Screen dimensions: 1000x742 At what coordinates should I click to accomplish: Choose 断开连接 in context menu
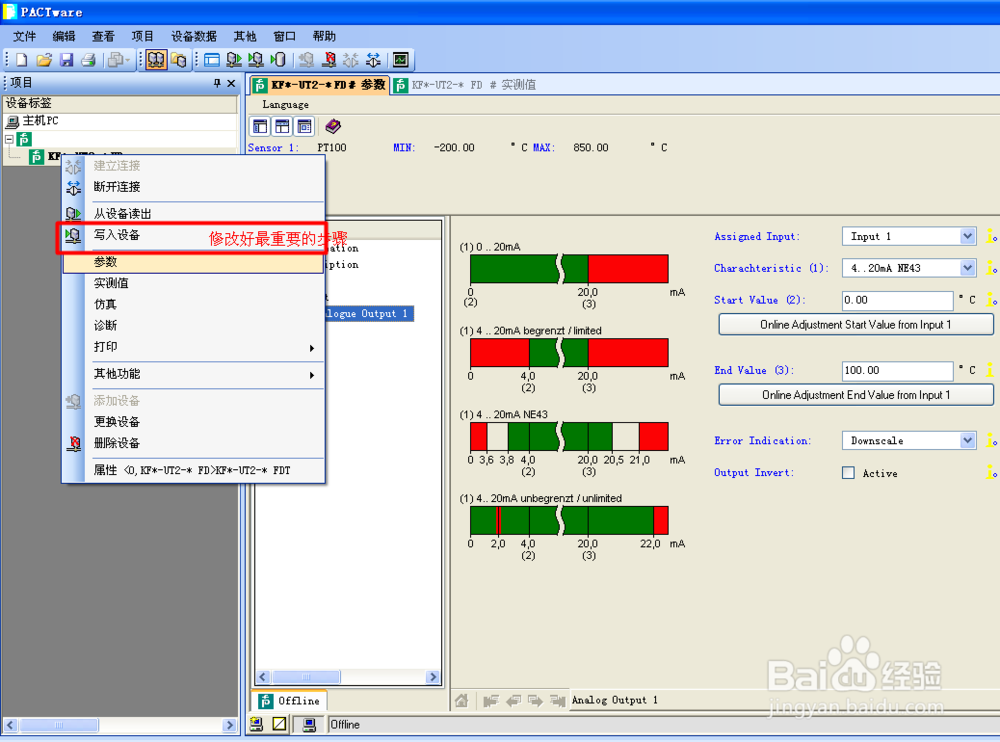tap(194, 187)
